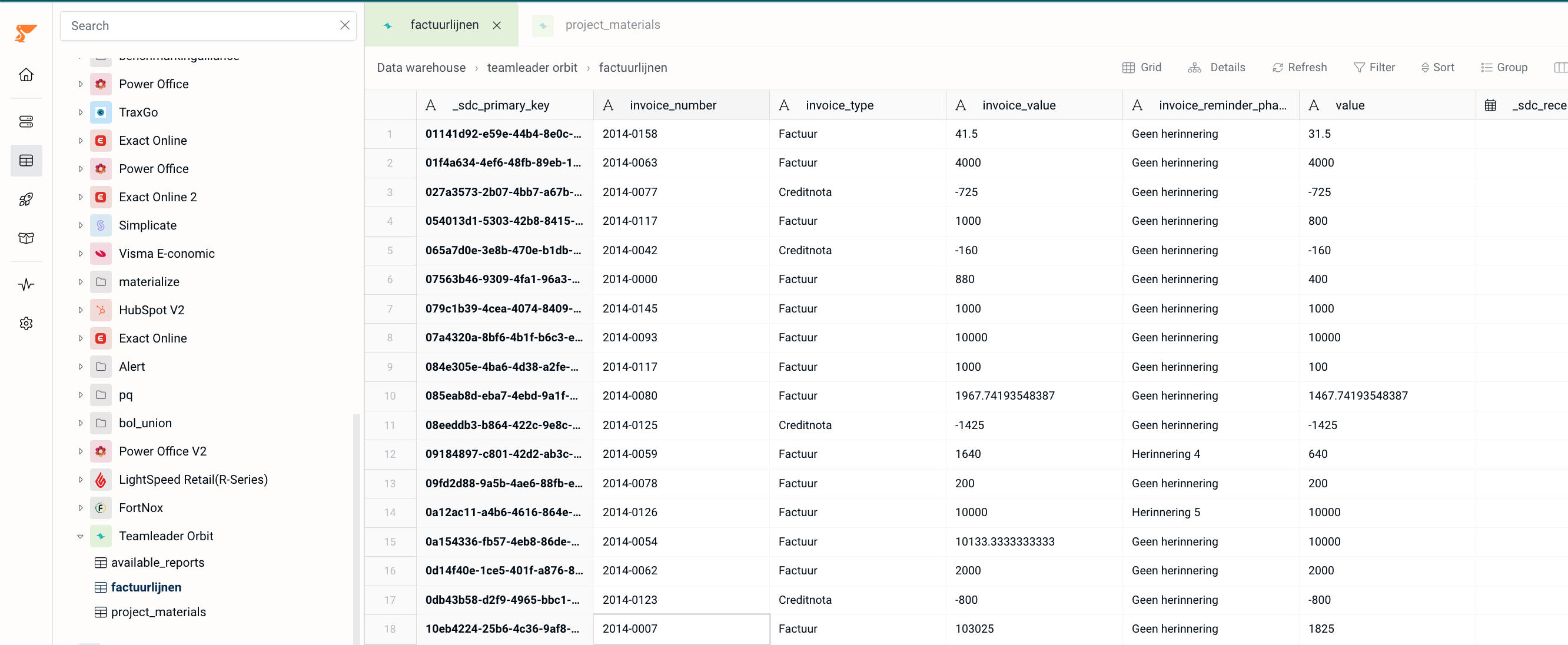
Task: Clear the search field with X icon
Action: coord(344,25)
